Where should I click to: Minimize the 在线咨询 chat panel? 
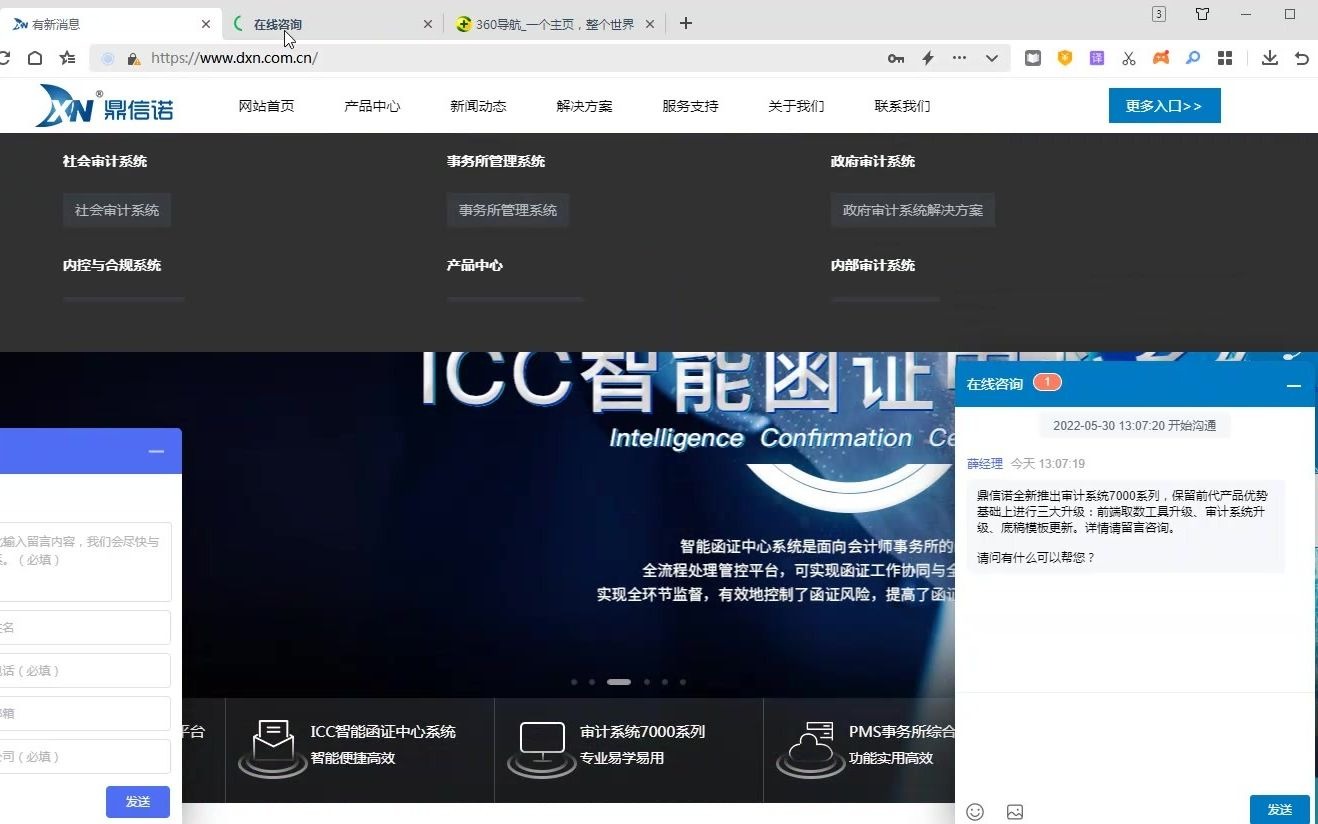click(1293, 385)
